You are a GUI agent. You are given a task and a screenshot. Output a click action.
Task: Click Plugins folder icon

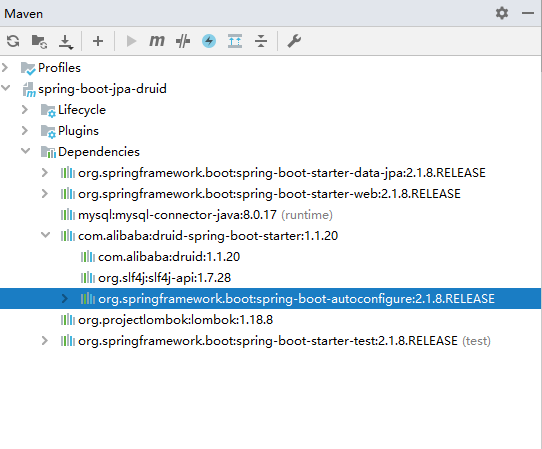coord(48,132)
